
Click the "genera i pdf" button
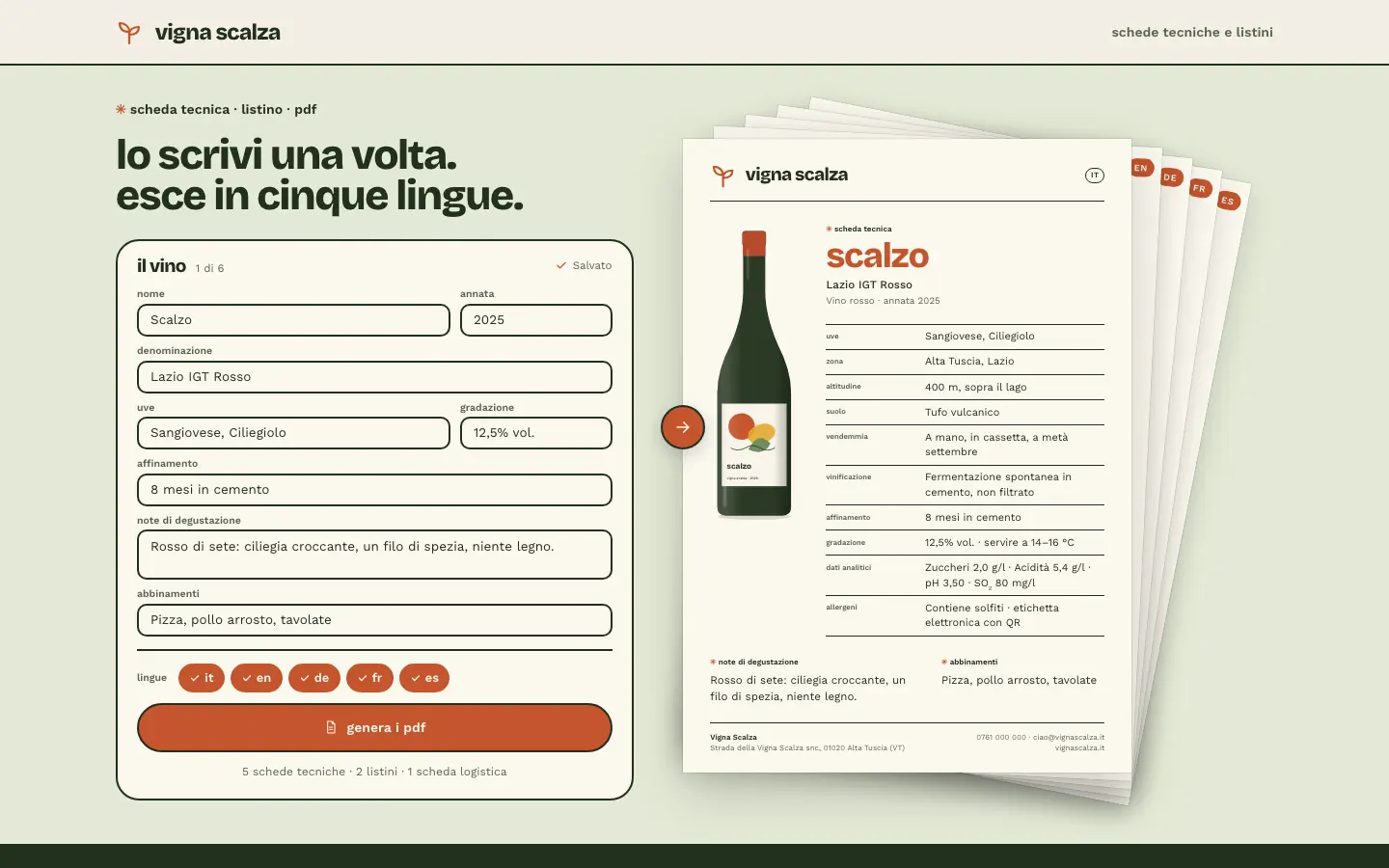point(374,727)
